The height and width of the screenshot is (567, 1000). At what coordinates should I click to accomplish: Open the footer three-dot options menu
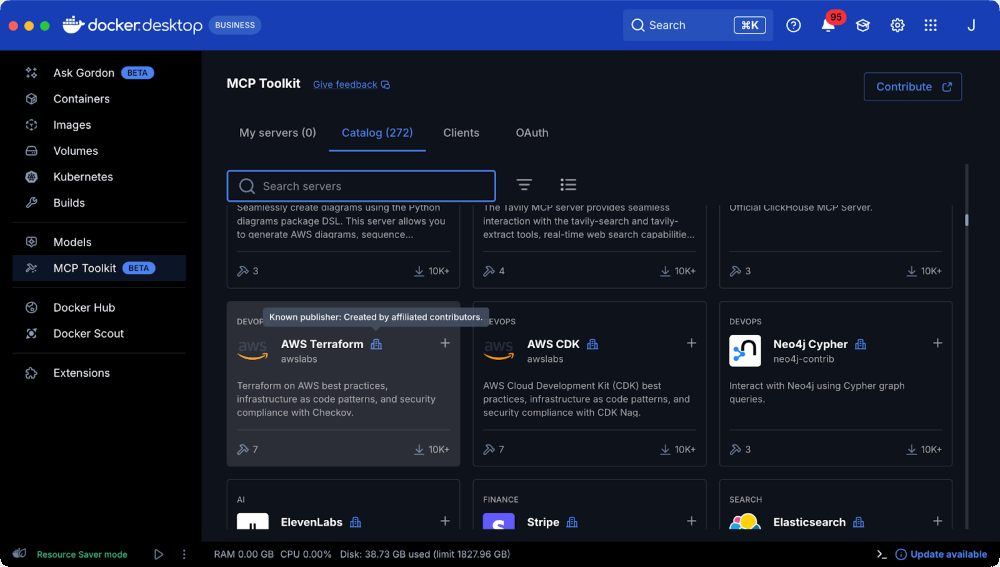click(184, 554)
